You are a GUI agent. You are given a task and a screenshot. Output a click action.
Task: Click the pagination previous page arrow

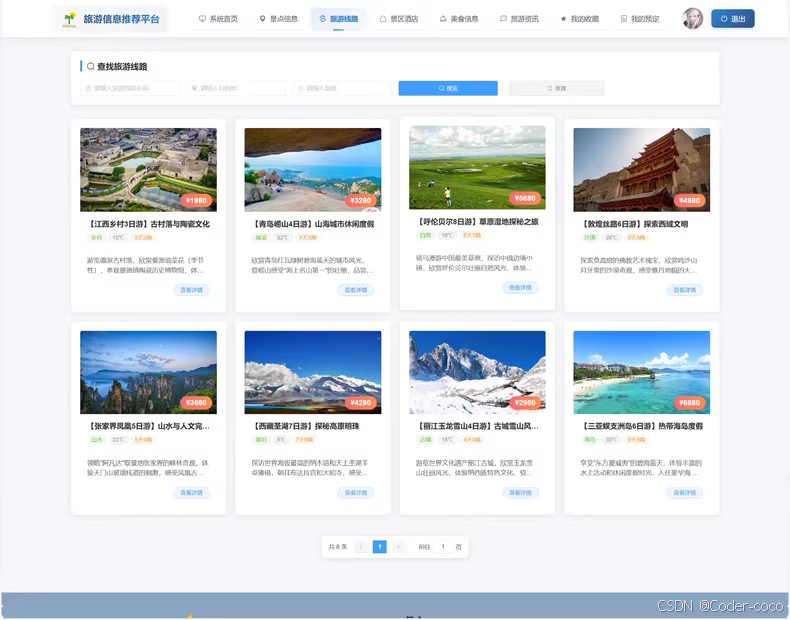coord(361,547)
